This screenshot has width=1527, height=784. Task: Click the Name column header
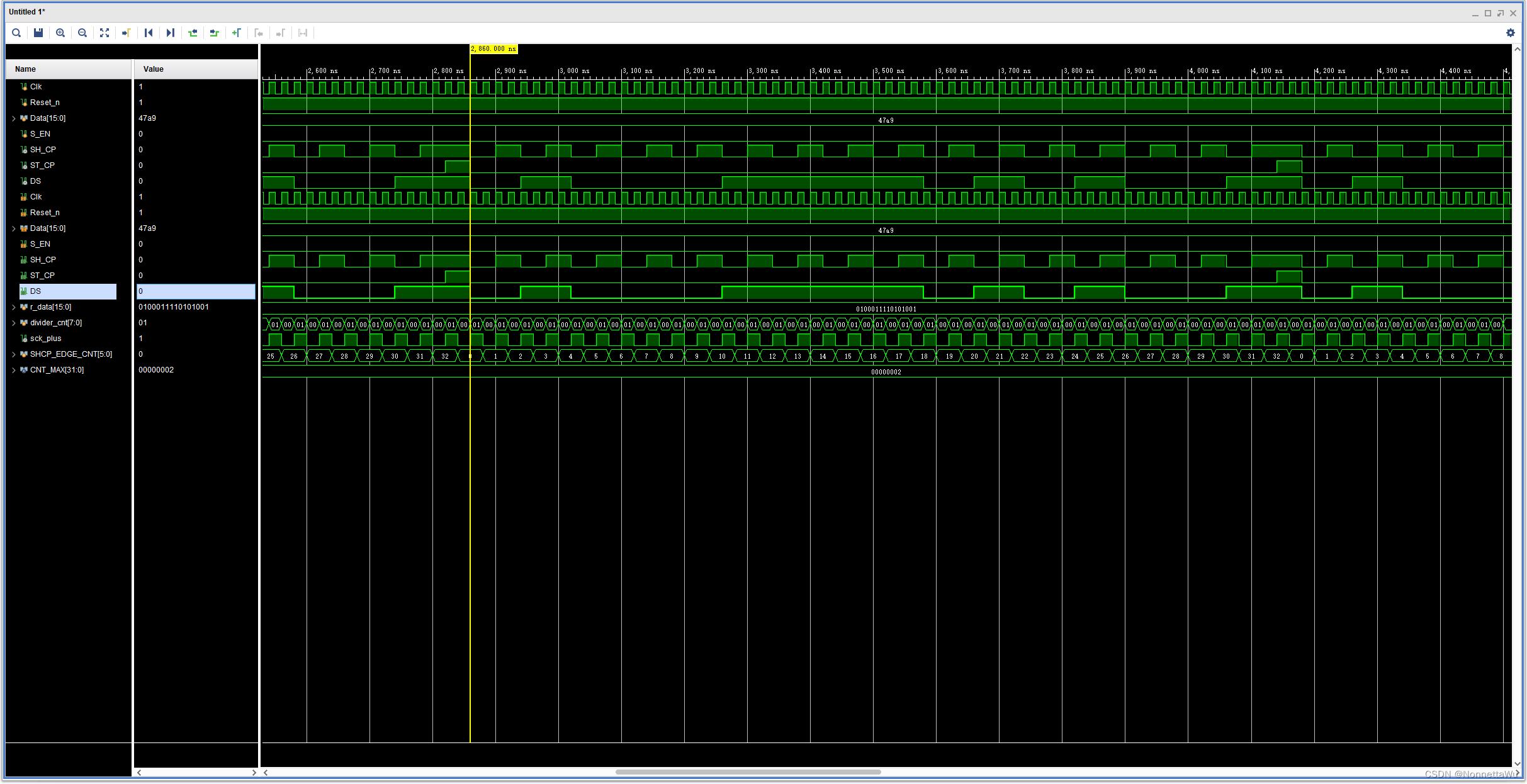(x=26, y=69)
